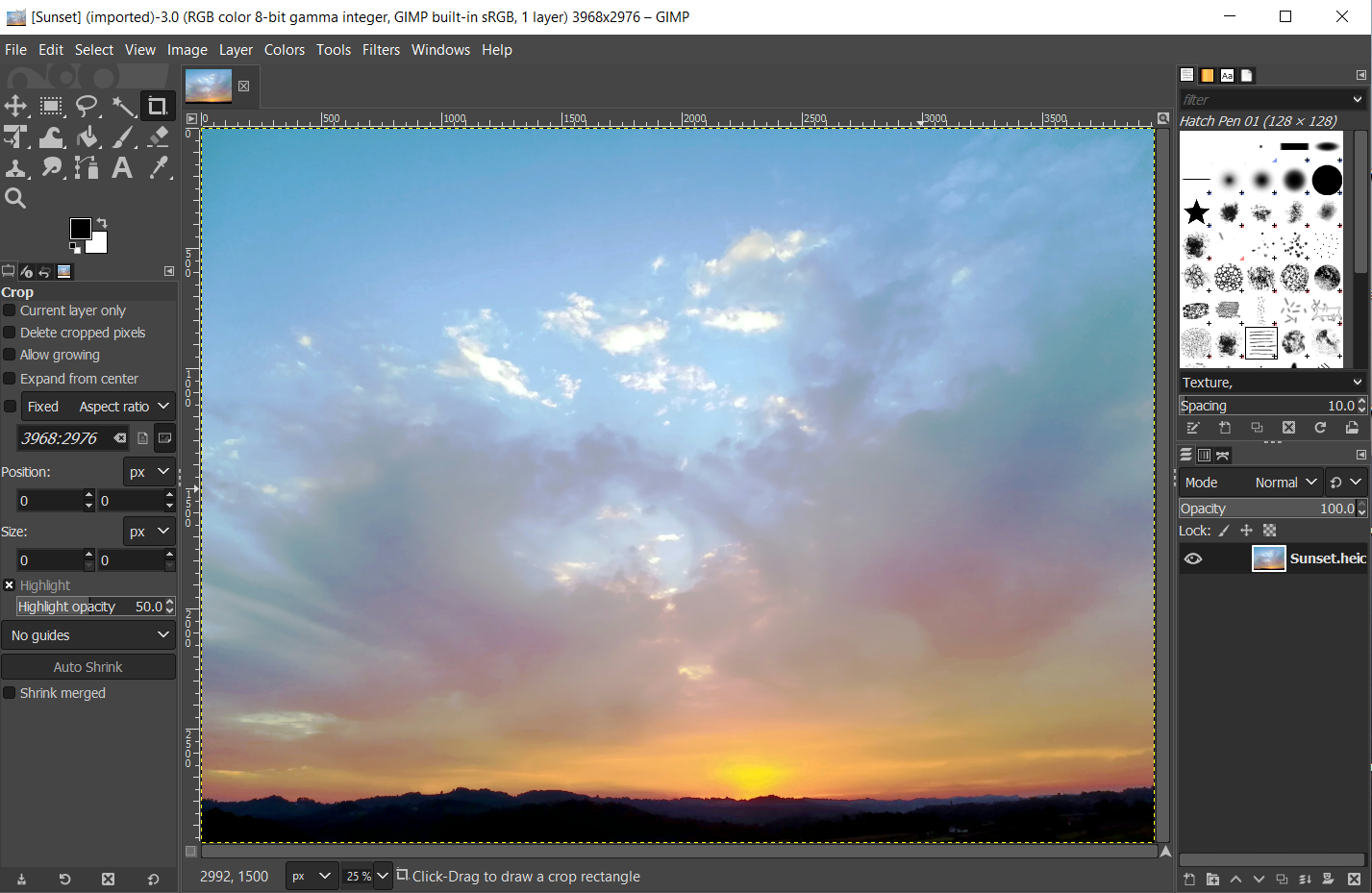Enable Current layer only checkbox

(x=10, y=310)
